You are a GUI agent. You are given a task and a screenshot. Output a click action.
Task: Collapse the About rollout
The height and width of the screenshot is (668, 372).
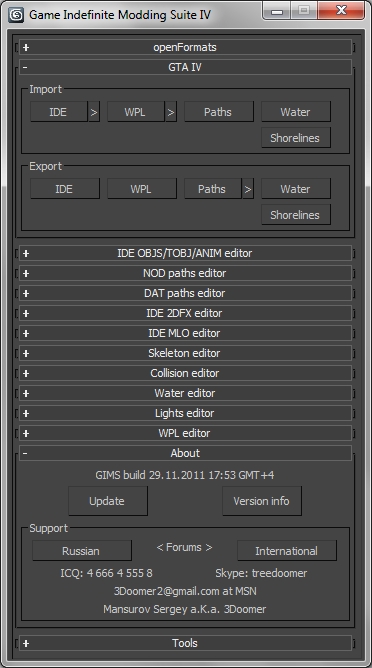click(185, 453)
